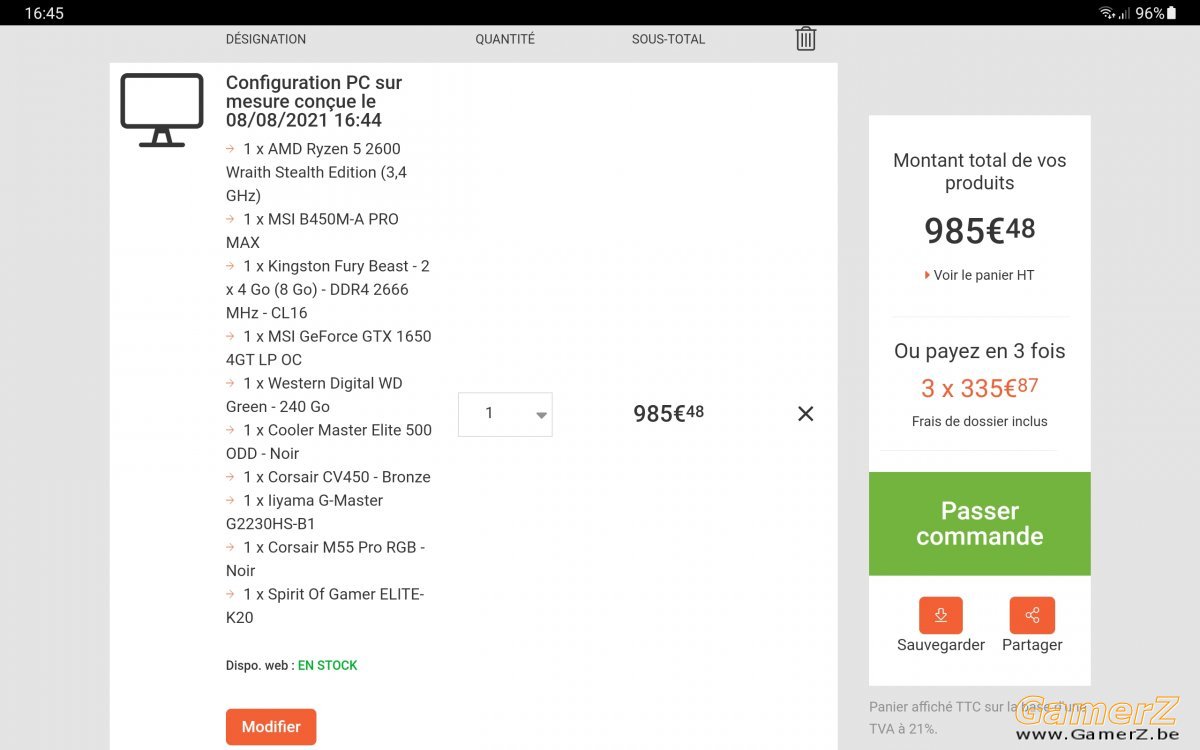Viewport: 1200px width, 750px height.
Task: Click the DÉSIGNATION column header
Action: pyautogui.click(x=266, y=39)
